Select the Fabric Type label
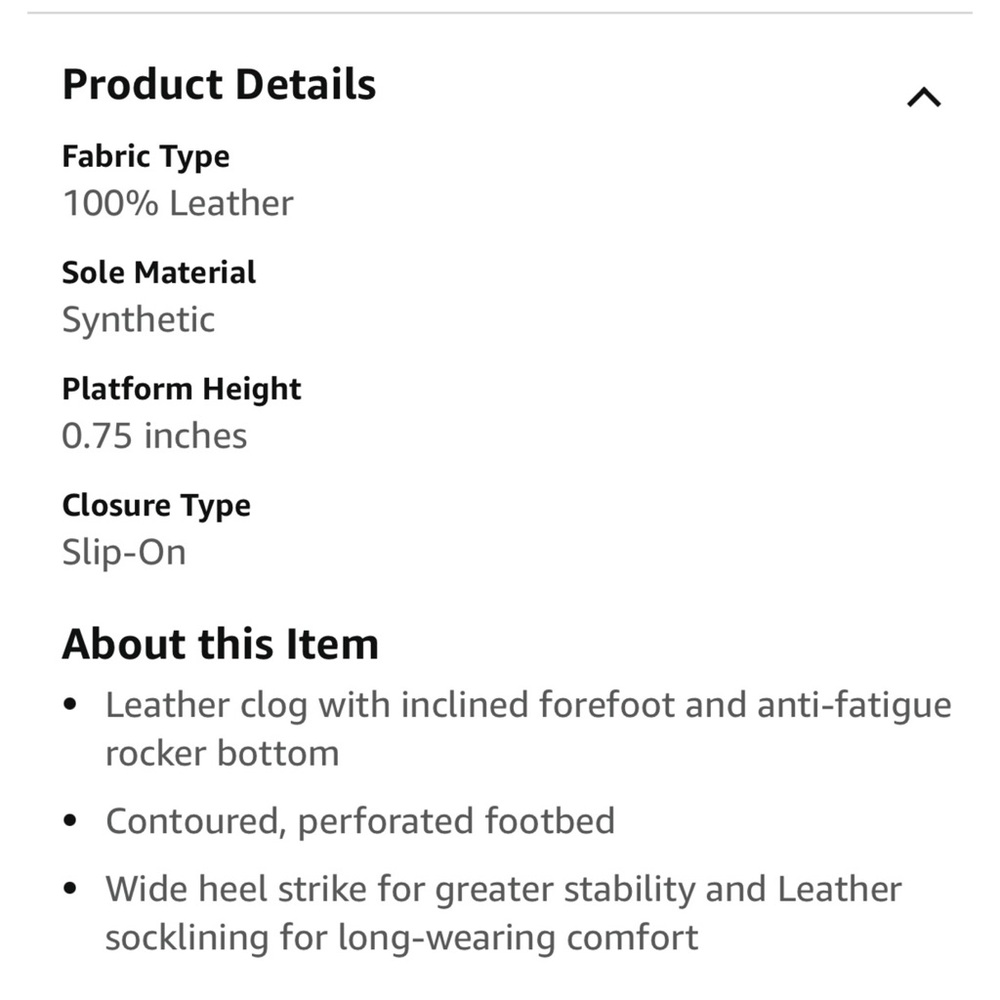The width and height of the screenshot is (1000, 1000). (145, 158)
